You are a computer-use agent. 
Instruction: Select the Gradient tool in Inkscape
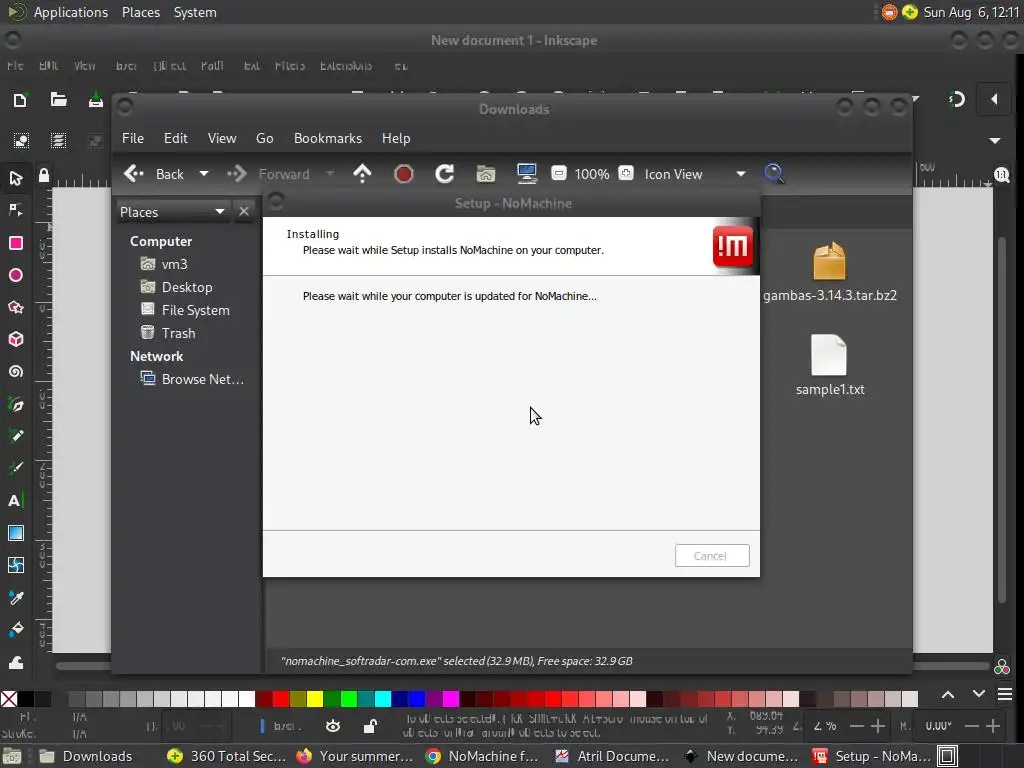(x=16, y=532)
